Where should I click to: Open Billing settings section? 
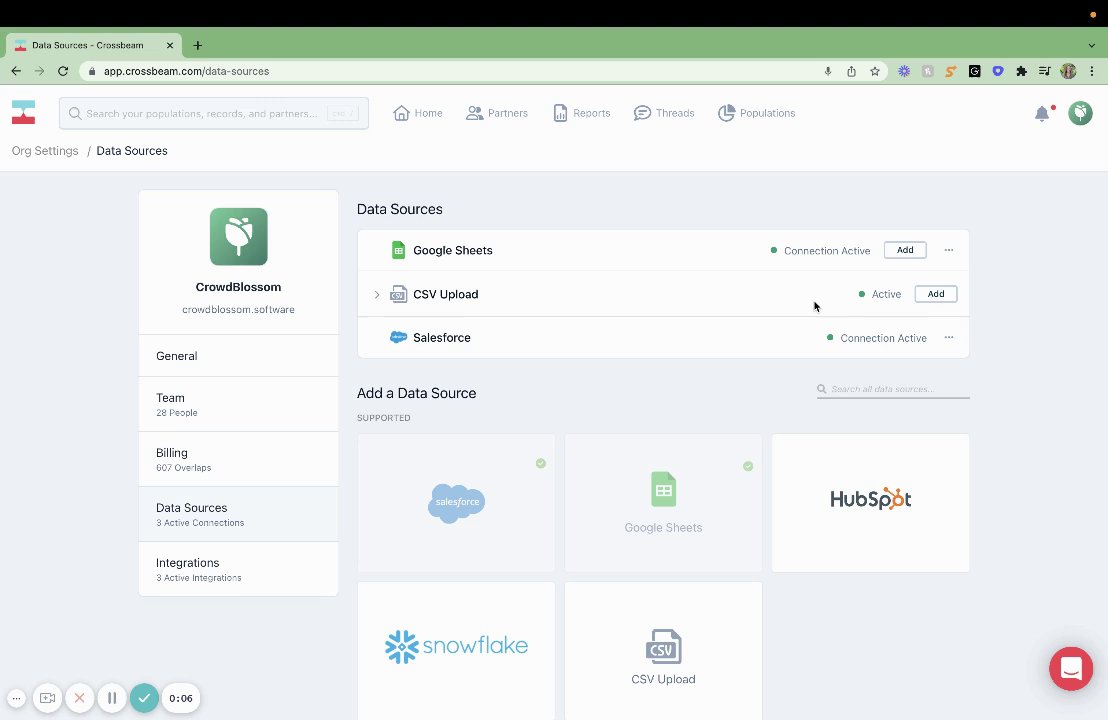point(239,459)
